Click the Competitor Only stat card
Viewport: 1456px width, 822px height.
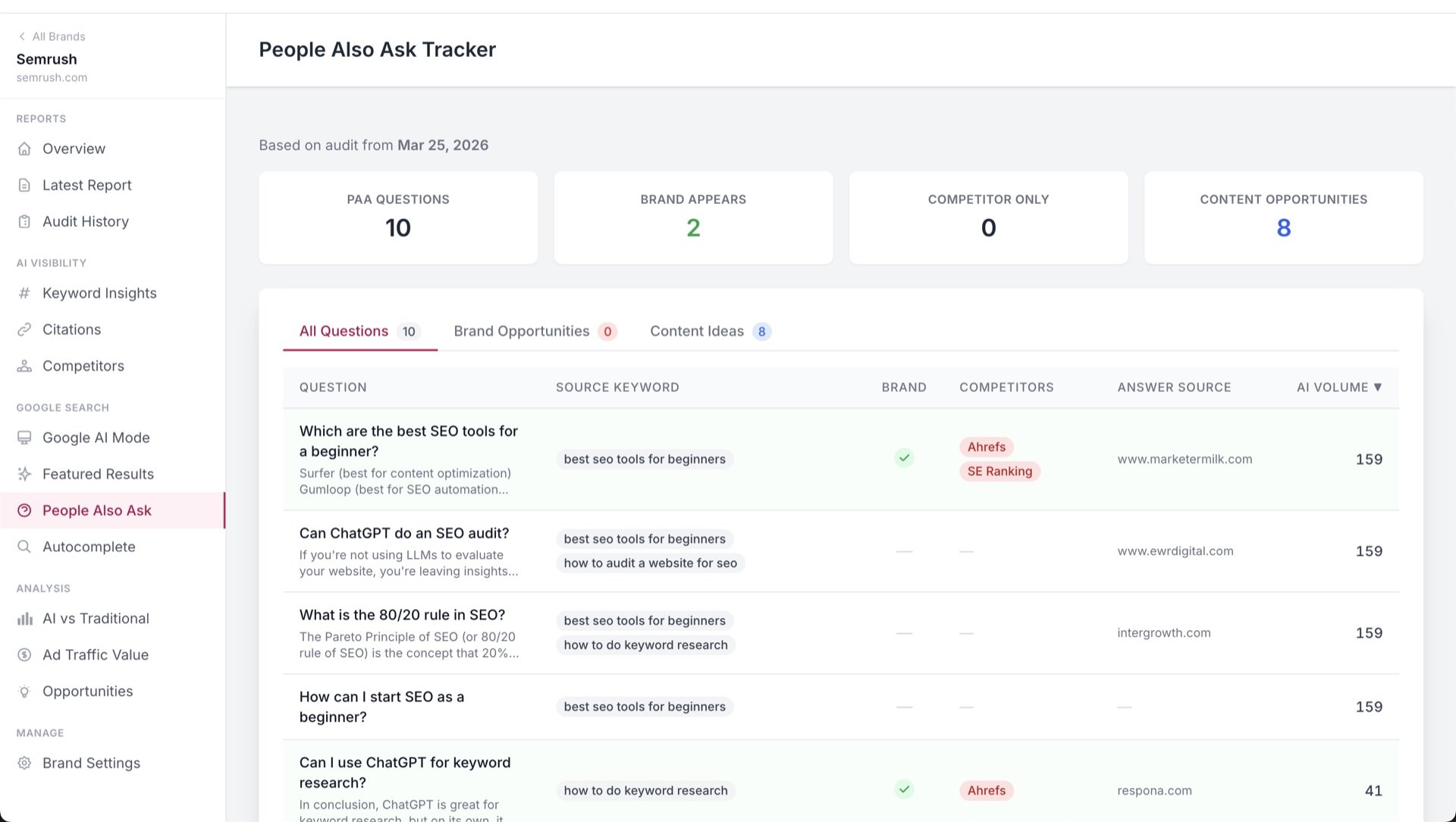(988, 218)
